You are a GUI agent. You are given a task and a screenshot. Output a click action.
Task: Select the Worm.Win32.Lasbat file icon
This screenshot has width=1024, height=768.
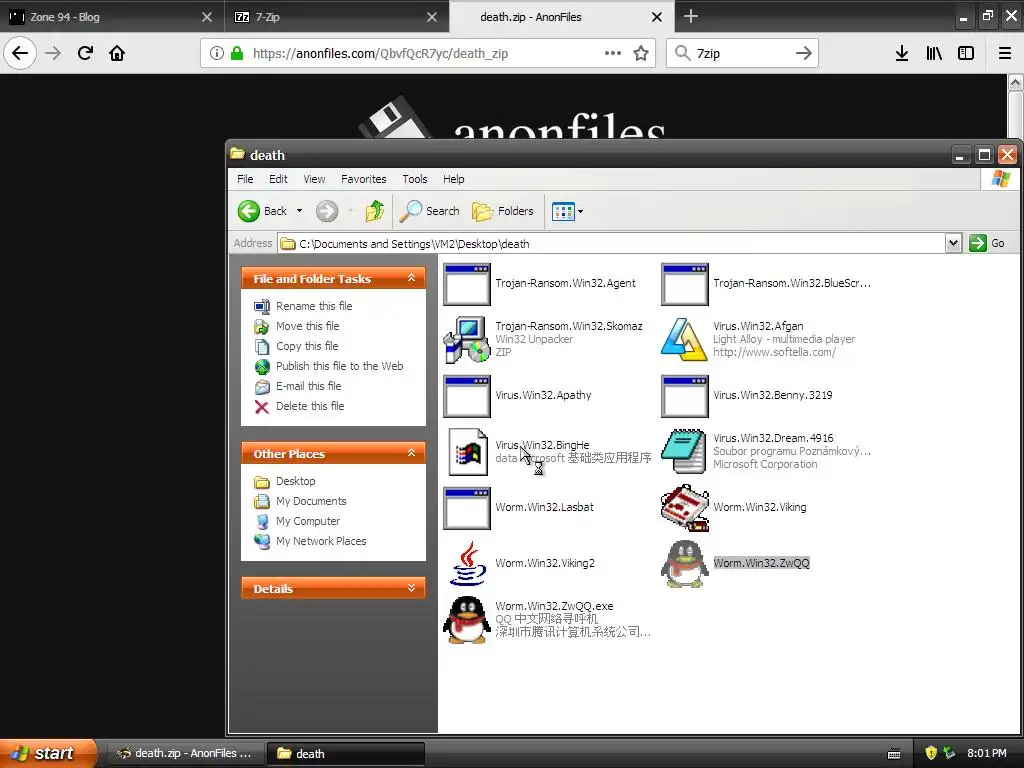click(x=466, y=508)
